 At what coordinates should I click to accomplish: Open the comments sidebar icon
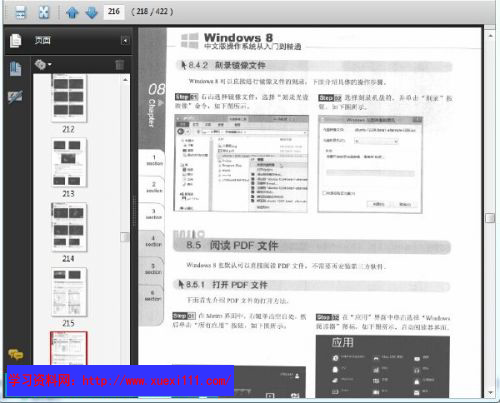16,354
